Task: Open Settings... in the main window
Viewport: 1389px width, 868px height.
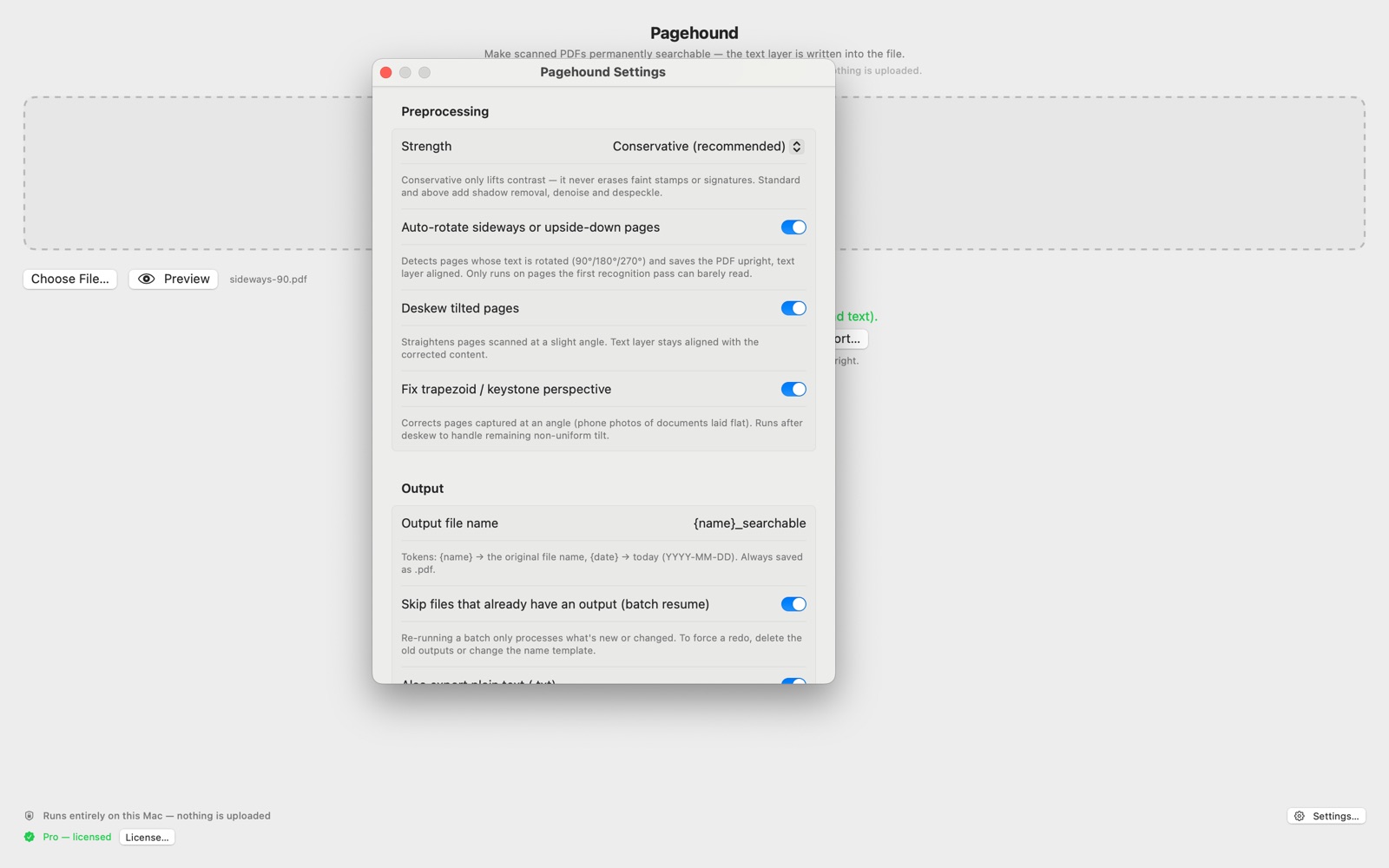Action: tap(1326, 816)
